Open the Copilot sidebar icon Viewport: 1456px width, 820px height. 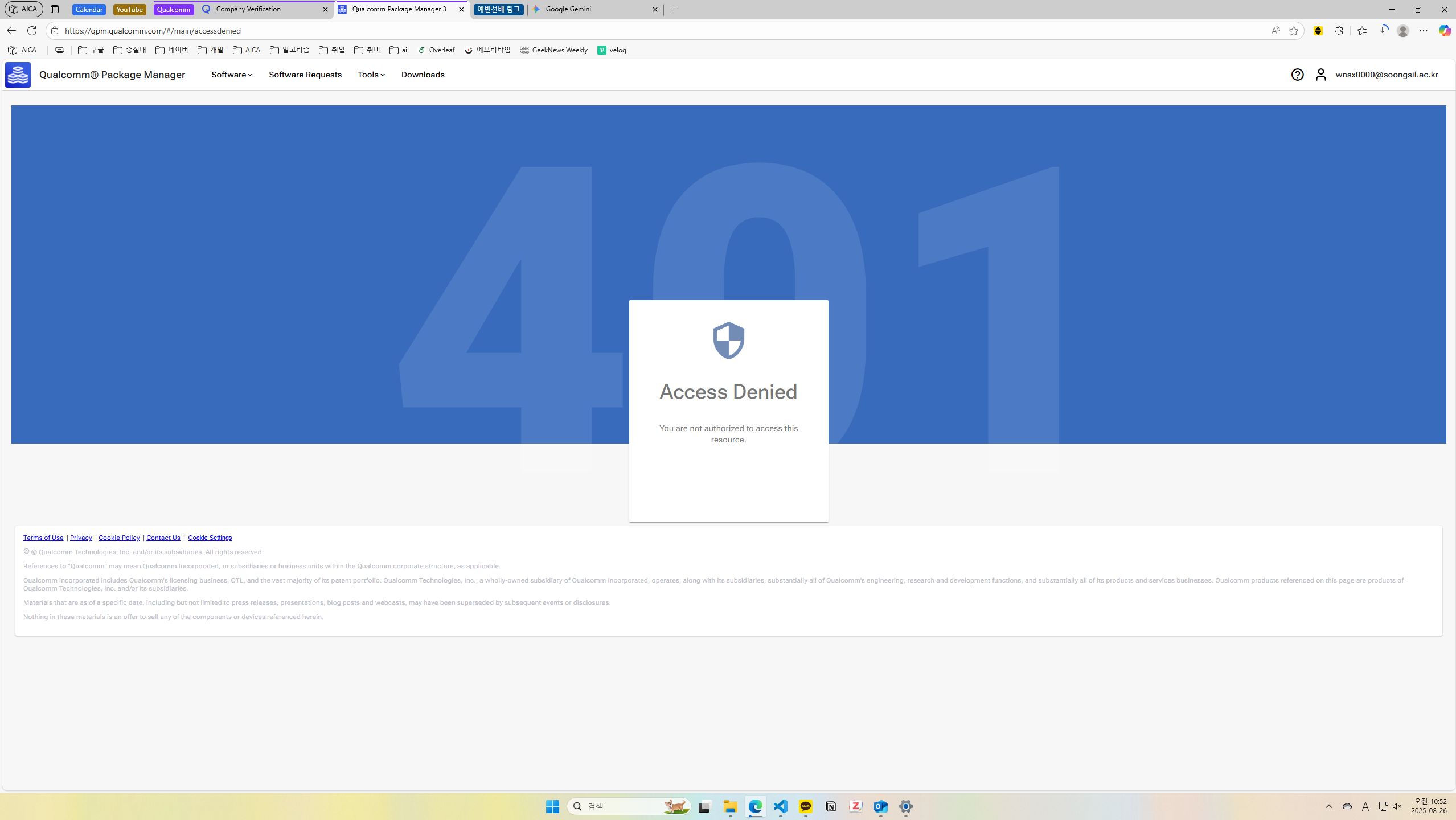point(1444,31)
